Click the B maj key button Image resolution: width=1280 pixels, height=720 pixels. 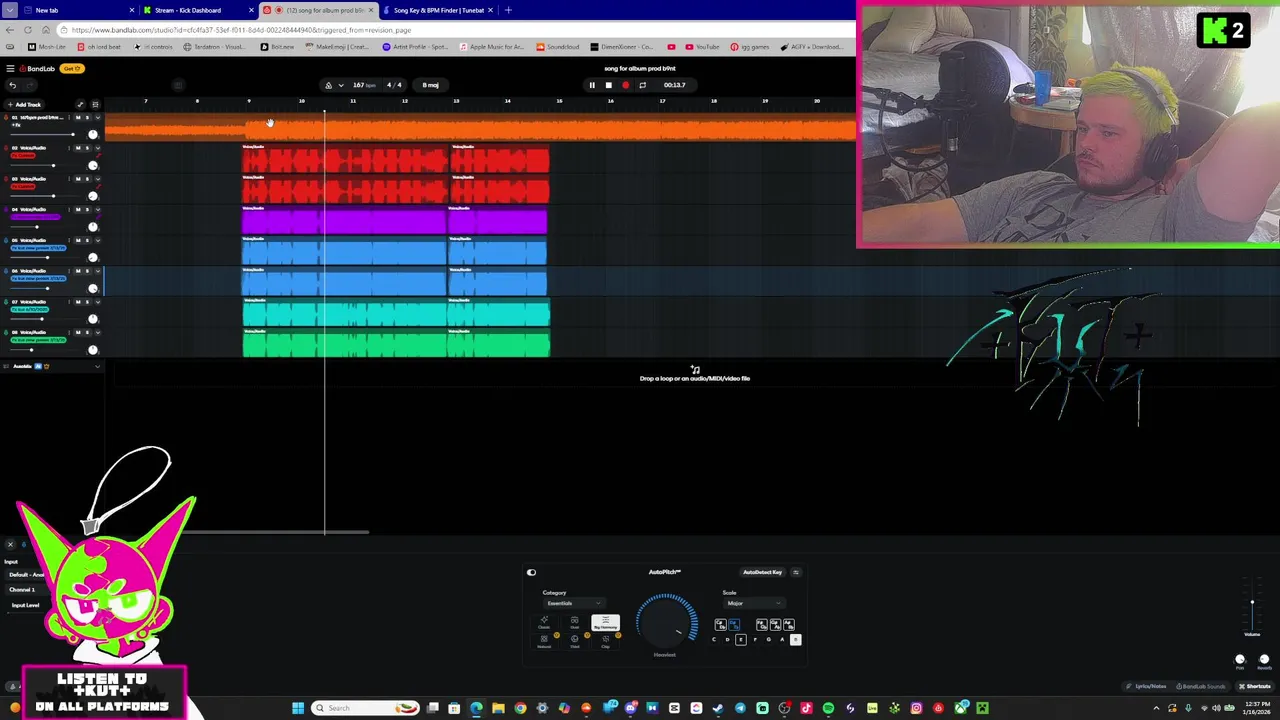pyautogui.click(x=430, y=85)
